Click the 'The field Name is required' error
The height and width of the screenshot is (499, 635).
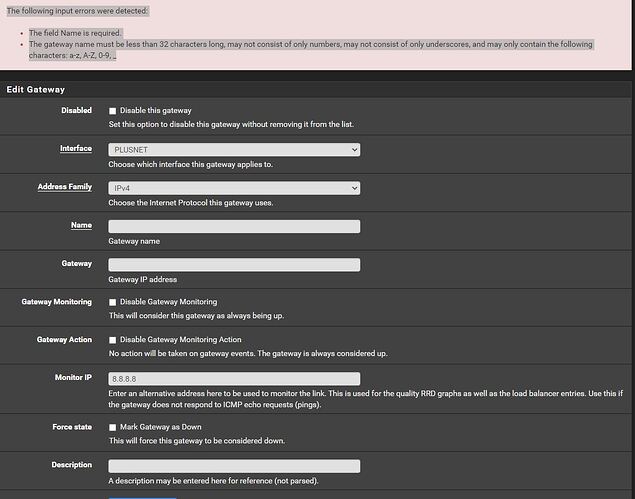pos(75,33)
